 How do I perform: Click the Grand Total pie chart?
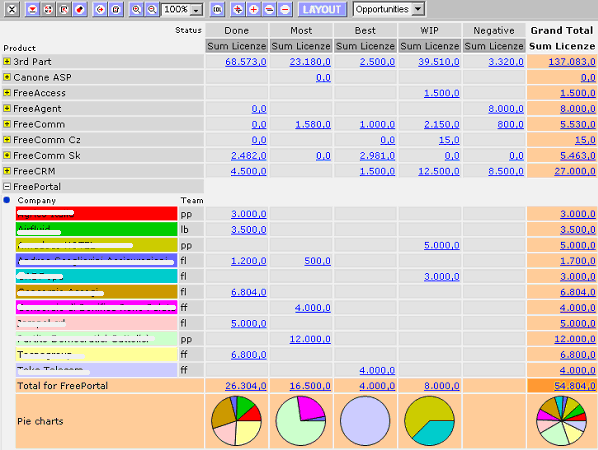[x=562, y=421]
